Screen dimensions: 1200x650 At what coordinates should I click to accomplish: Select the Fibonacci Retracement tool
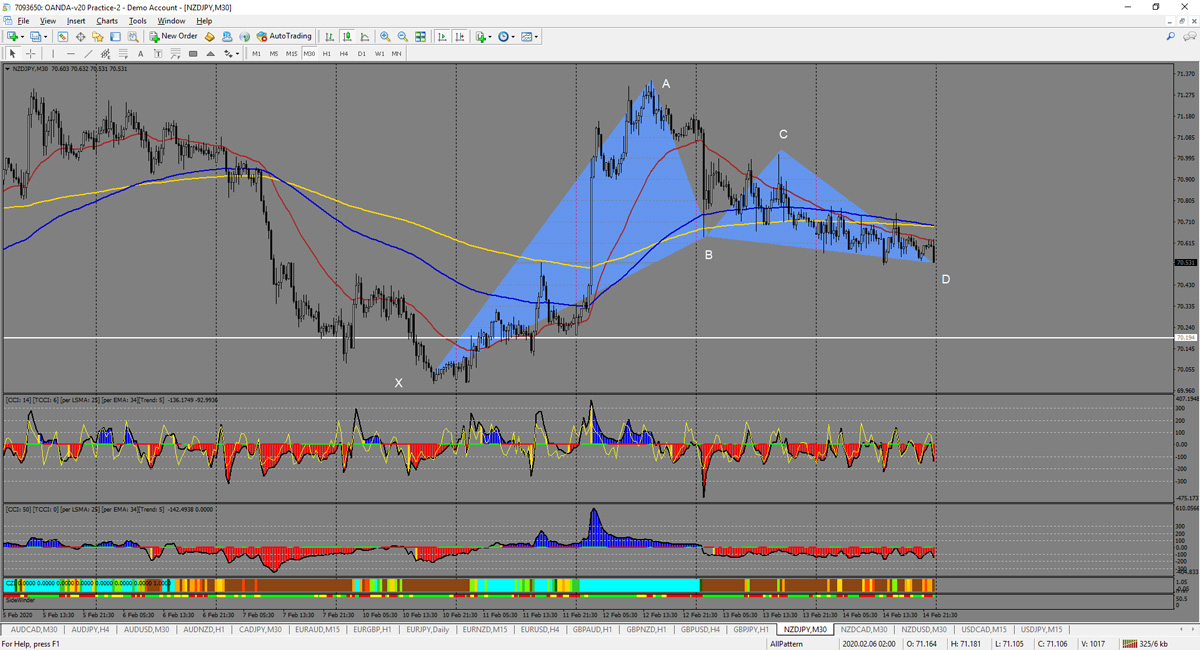(x=123, y=53)
